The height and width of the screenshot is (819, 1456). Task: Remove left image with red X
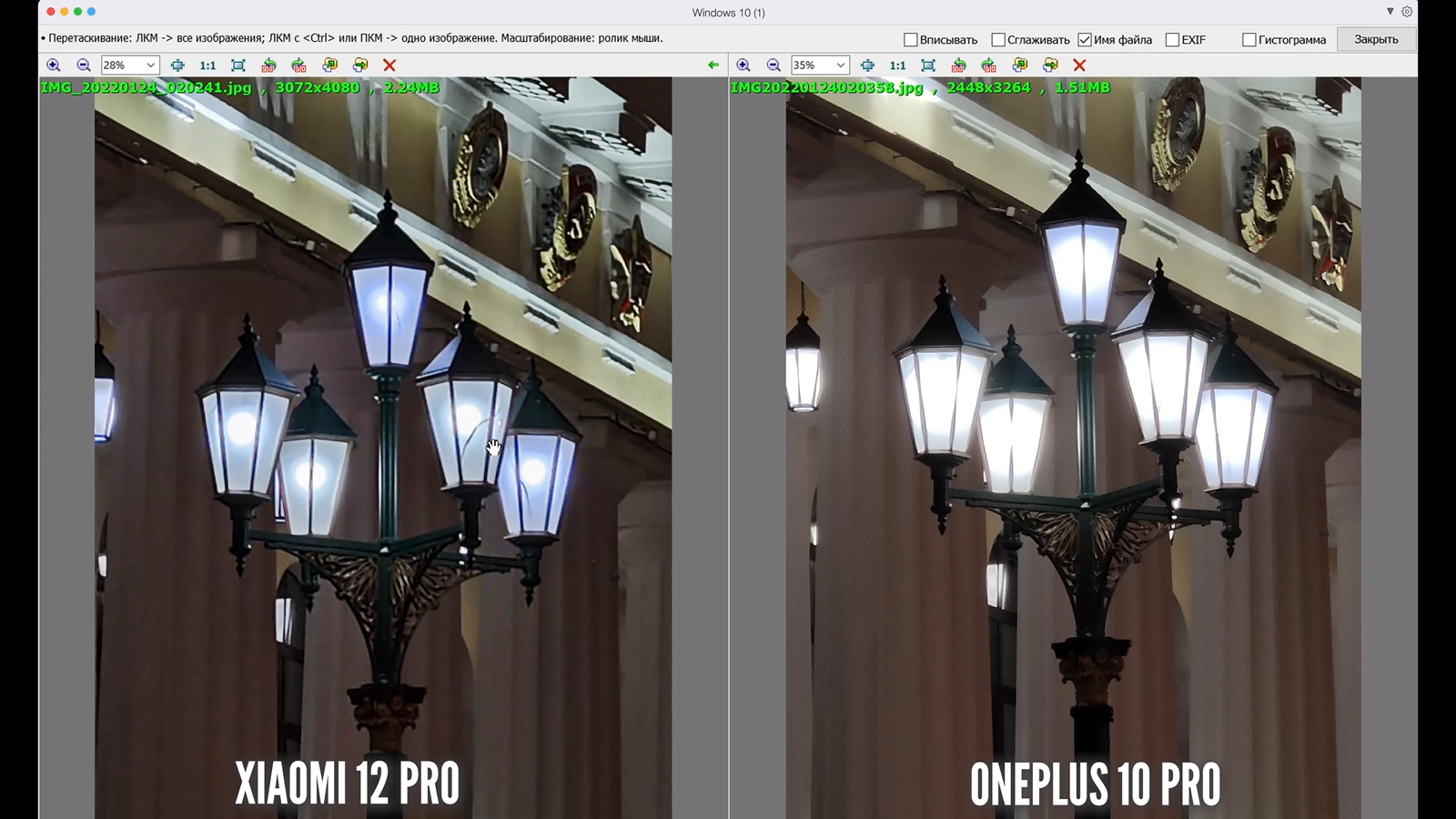pos(389,66)
